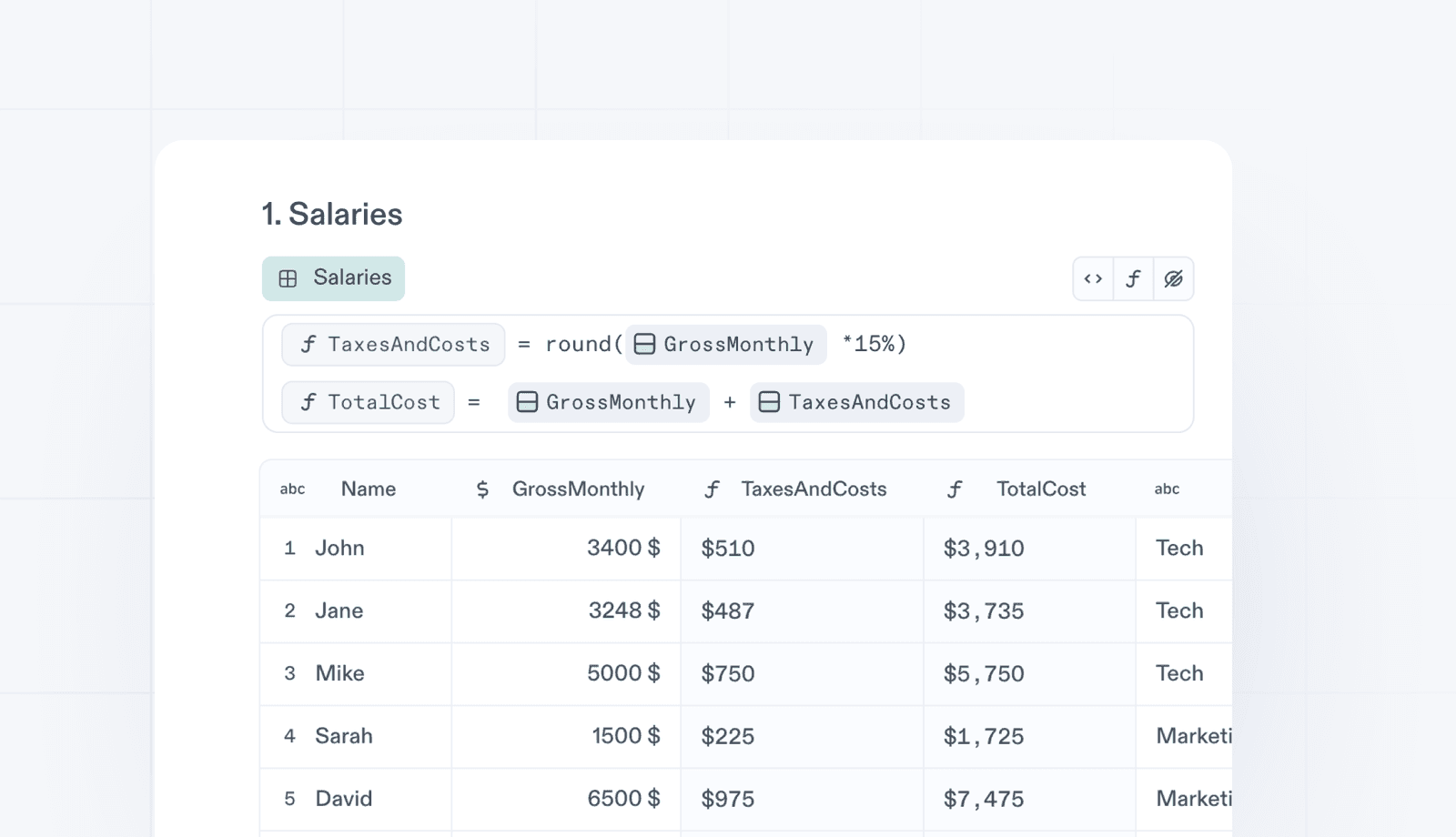
Task: Click the dollar type icon of GrossMonthly column
Action: tap(482, 489)
